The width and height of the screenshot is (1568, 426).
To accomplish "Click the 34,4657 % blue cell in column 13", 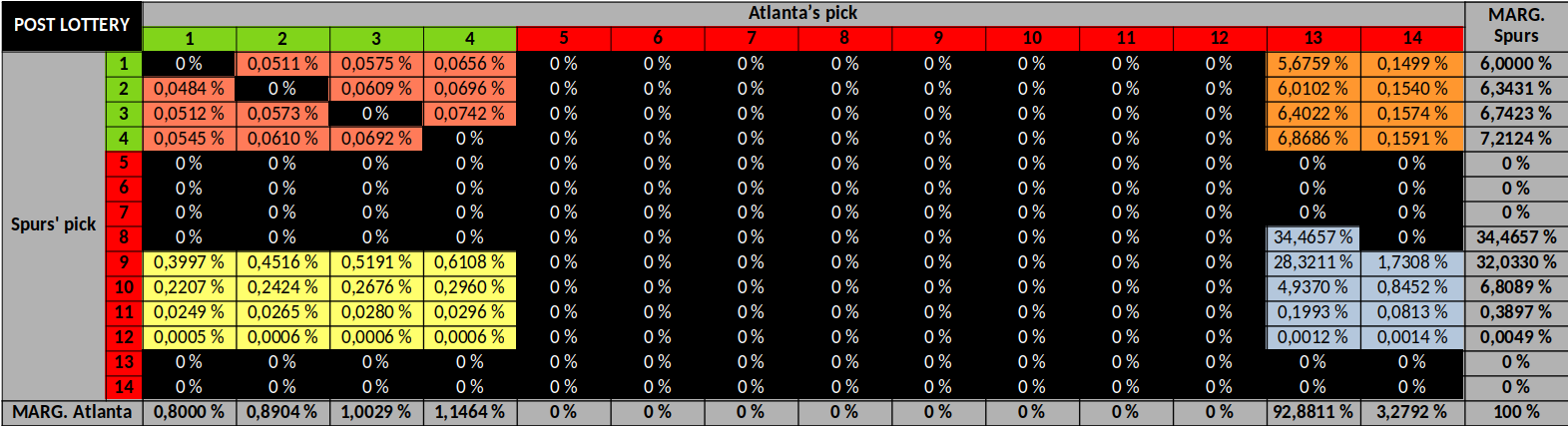I will tap(1312, 237).
